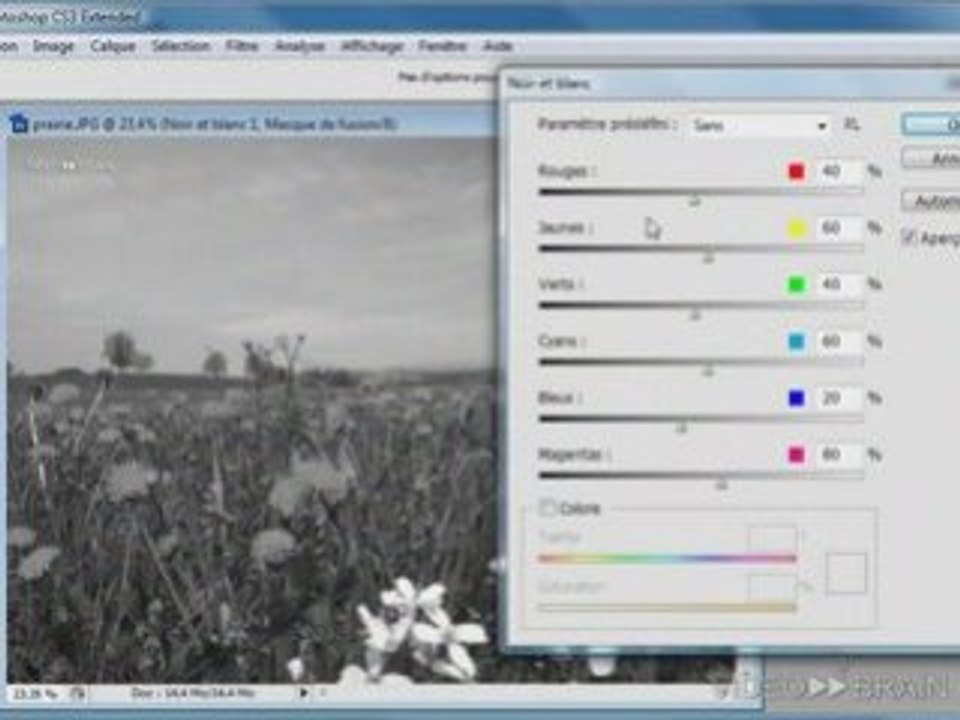Click the zoom percentage field in status bar
The width and height of the screenshot is (960, 720).
click(35, 694)
